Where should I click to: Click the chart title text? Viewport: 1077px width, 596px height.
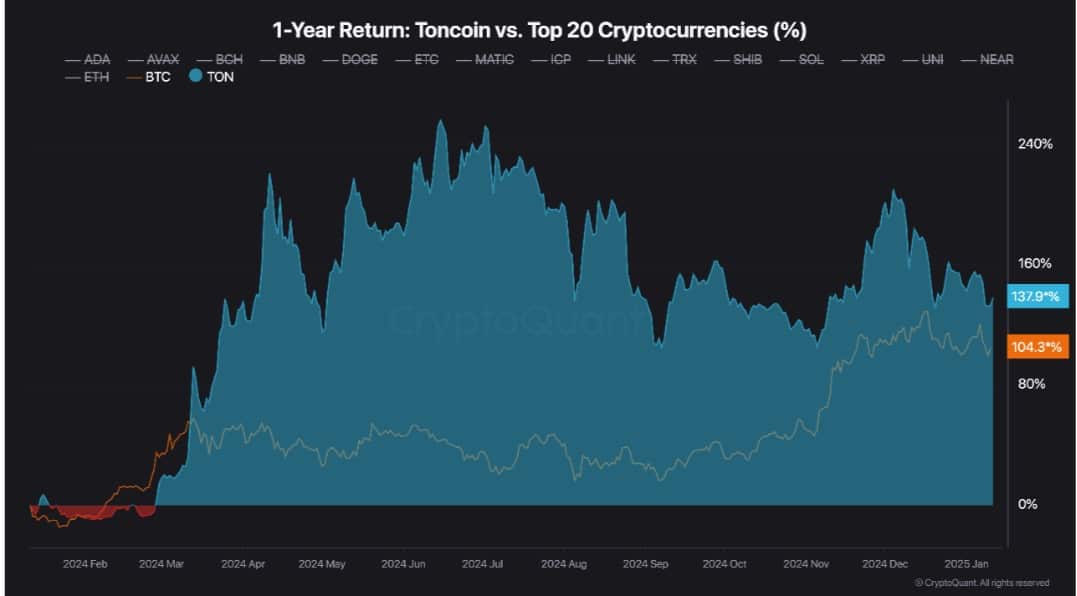tap(539, 29)
